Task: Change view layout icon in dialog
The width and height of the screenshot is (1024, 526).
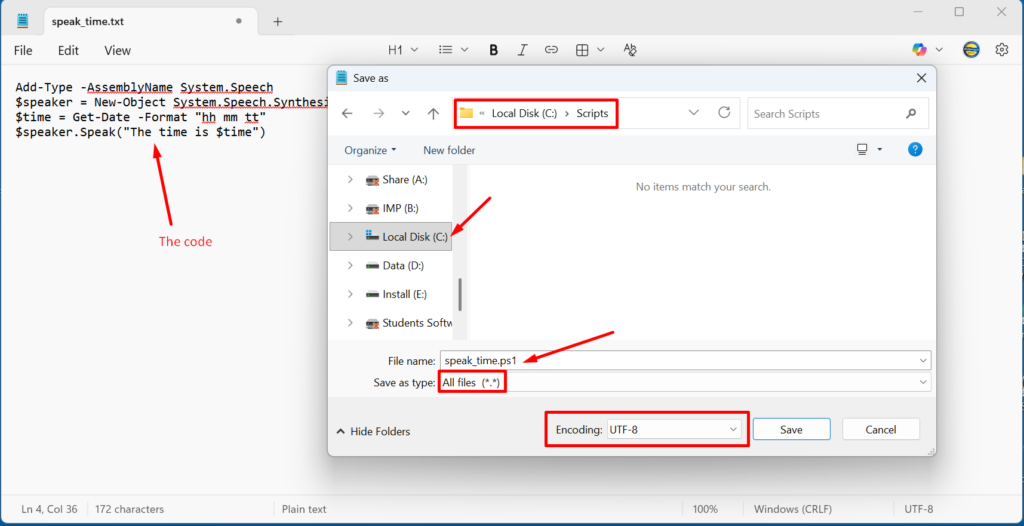Action: tap(862, 150)
